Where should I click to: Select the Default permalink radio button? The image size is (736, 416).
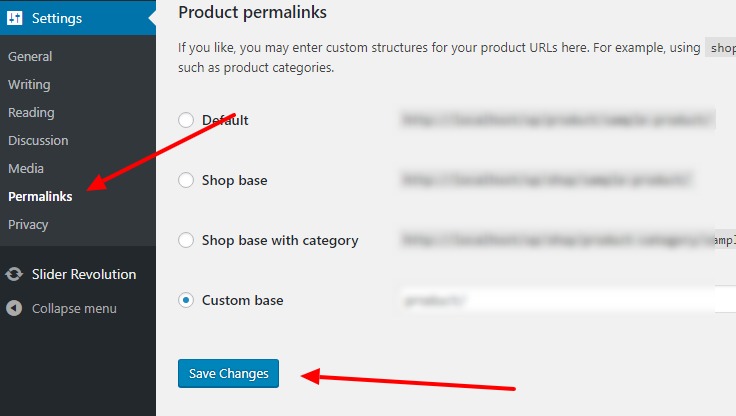186,120
